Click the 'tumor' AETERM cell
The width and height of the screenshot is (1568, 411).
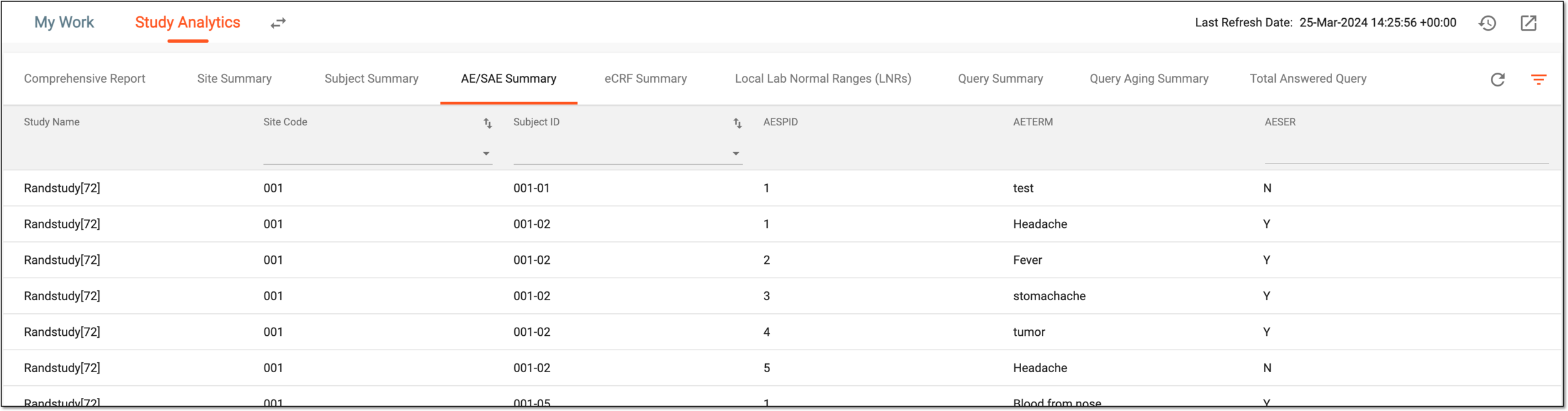tap(1029, 332)
